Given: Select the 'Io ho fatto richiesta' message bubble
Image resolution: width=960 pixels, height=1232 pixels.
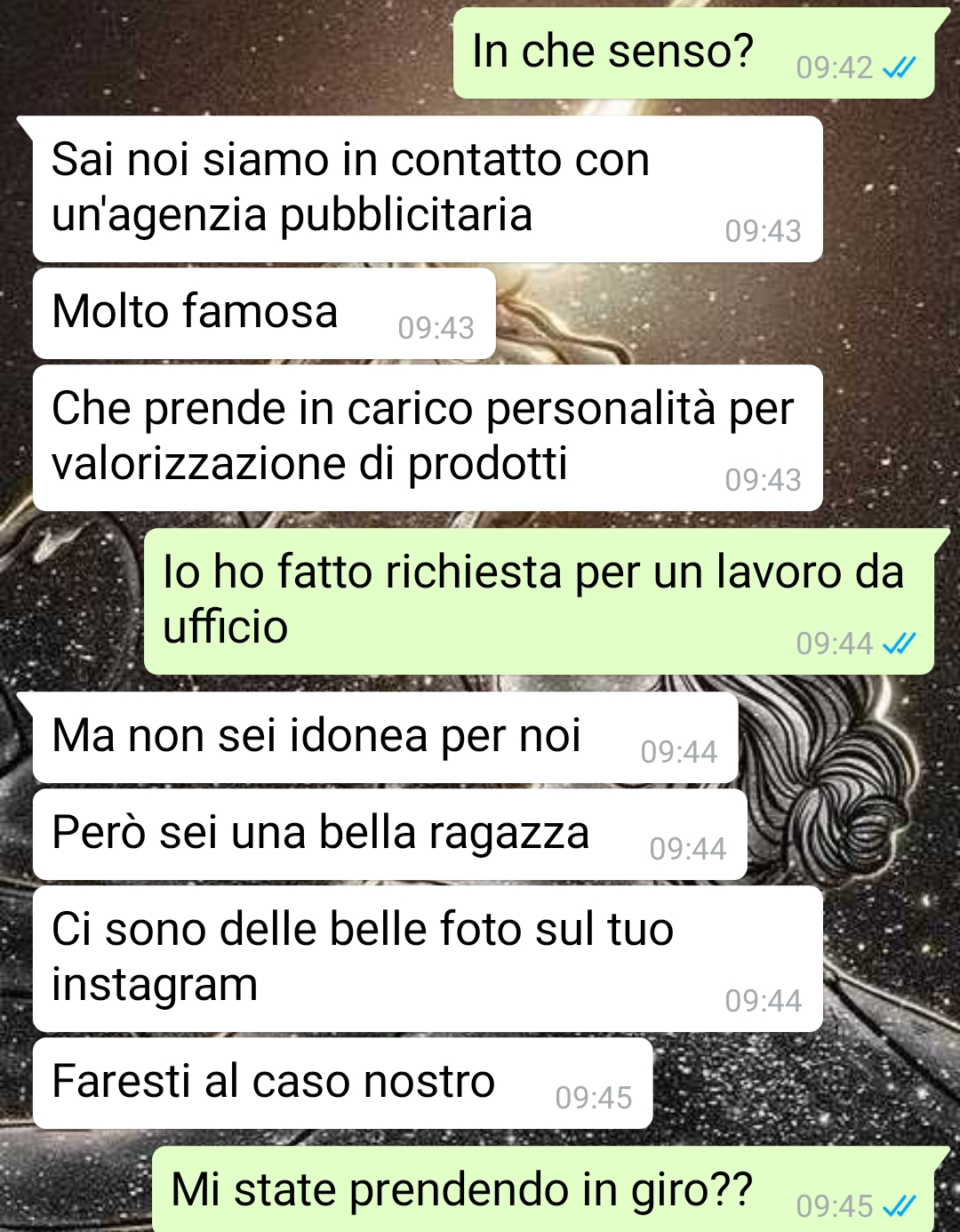Looking at the screenshot, I should [x=539, y=601].
